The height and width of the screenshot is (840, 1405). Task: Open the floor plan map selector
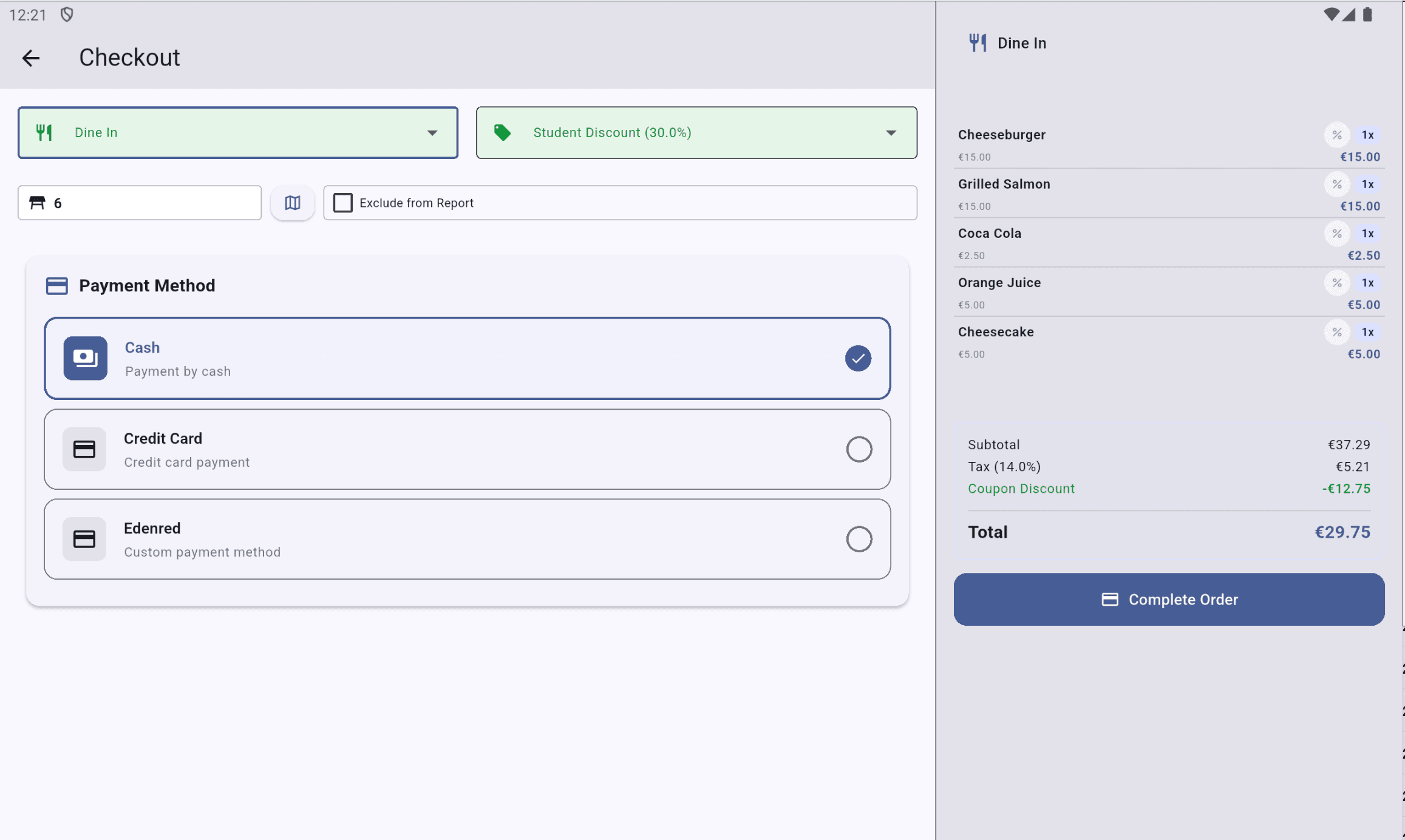coord(292,203)
